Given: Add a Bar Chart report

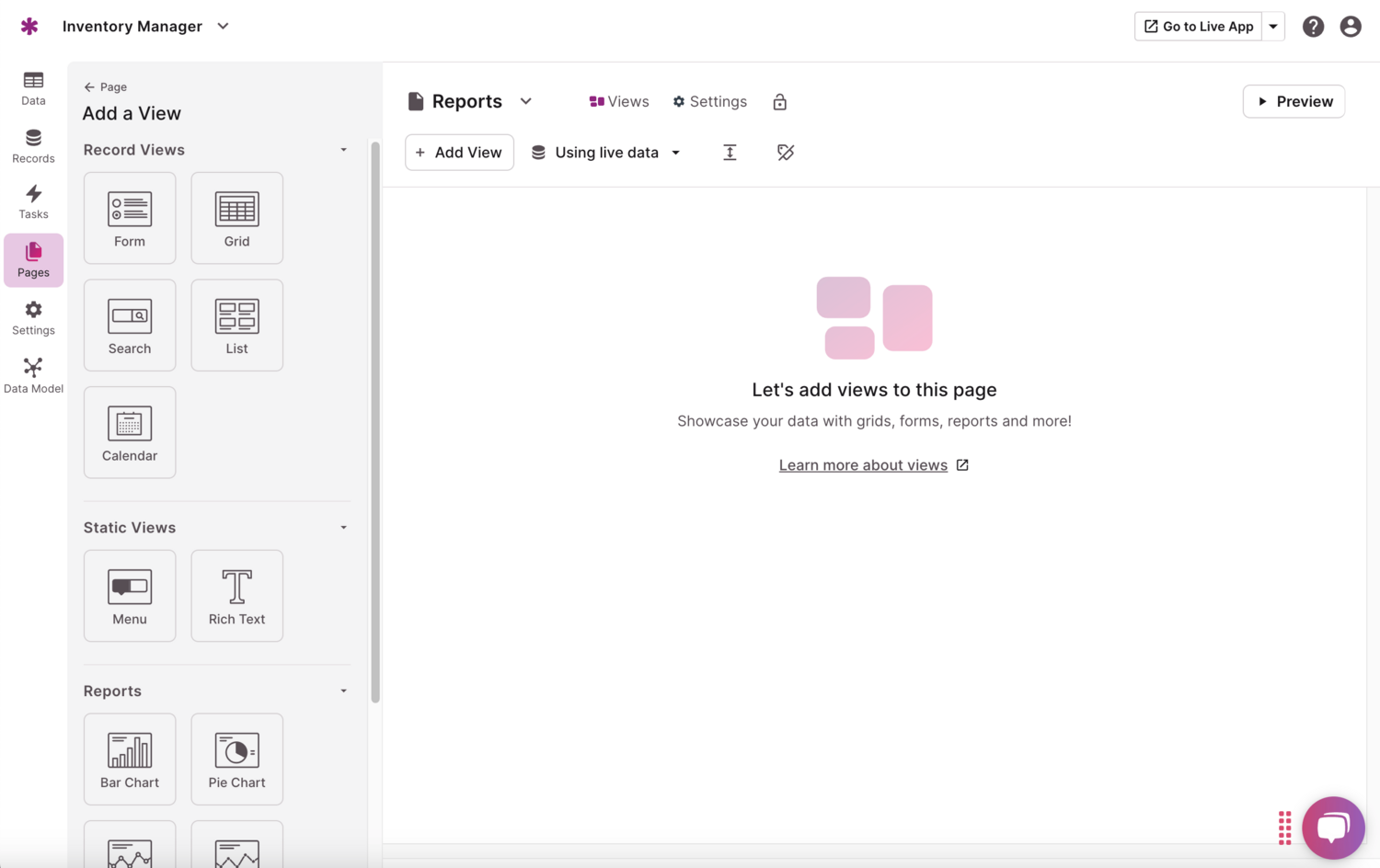Looking at the screenshot, I should point(129,759).
